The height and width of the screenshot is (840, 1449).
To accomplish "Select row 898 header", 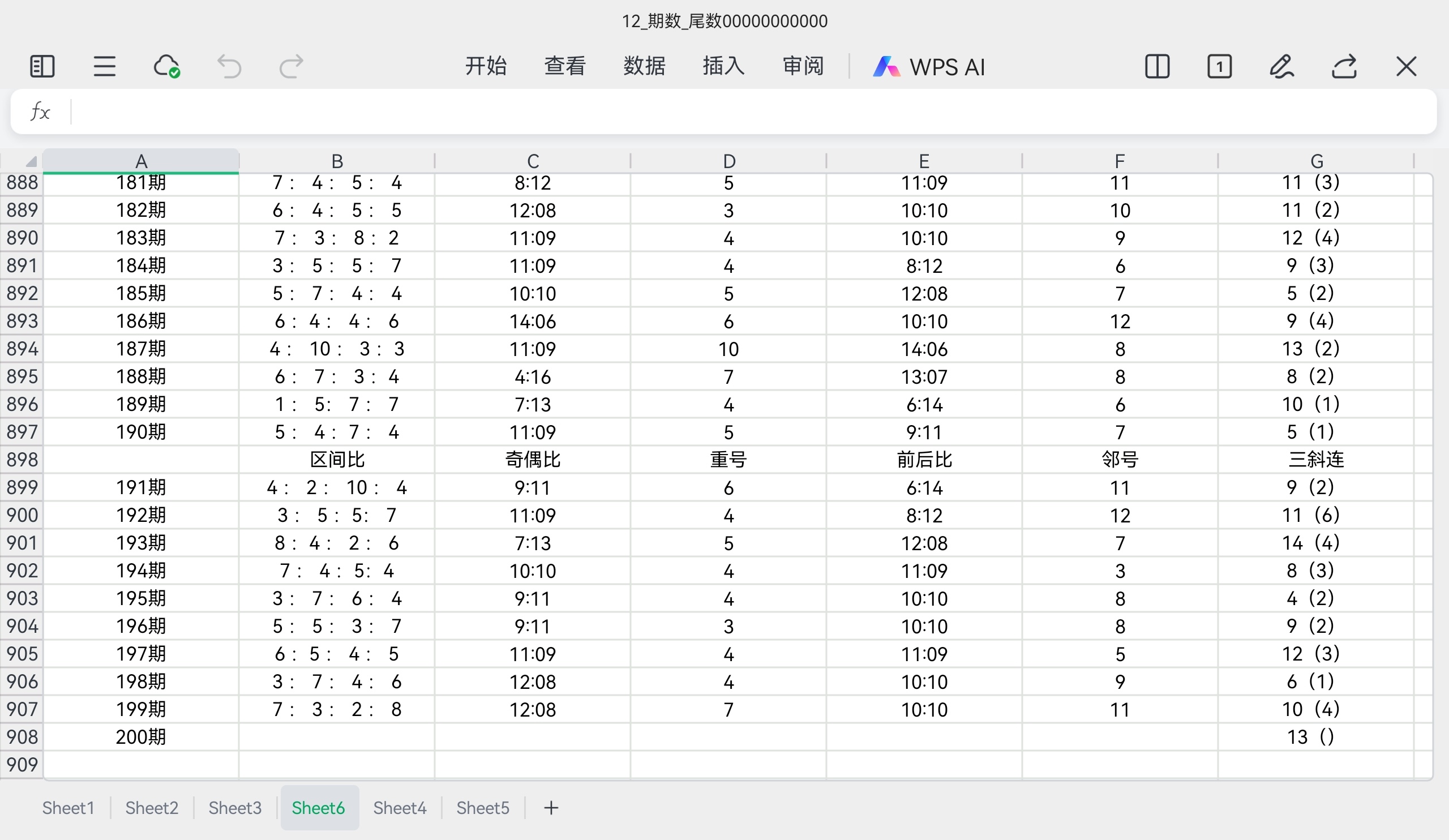I will pos(22,460).
